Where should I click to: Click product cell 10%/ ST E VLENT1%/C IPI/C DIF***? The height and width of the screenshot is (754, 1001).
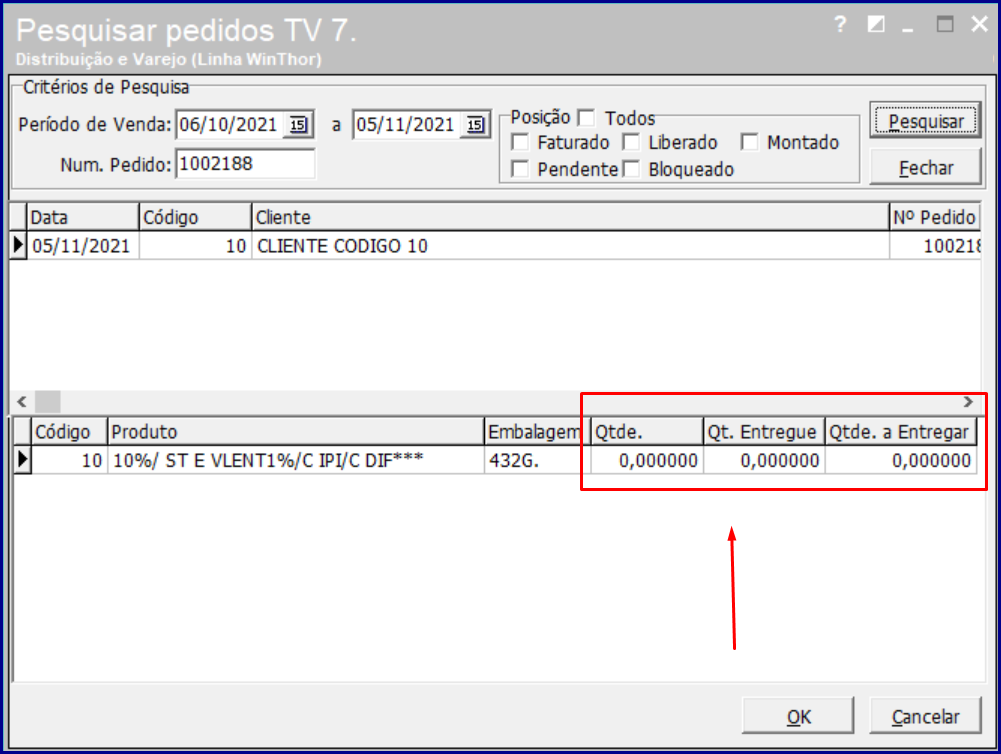[296, 460]
